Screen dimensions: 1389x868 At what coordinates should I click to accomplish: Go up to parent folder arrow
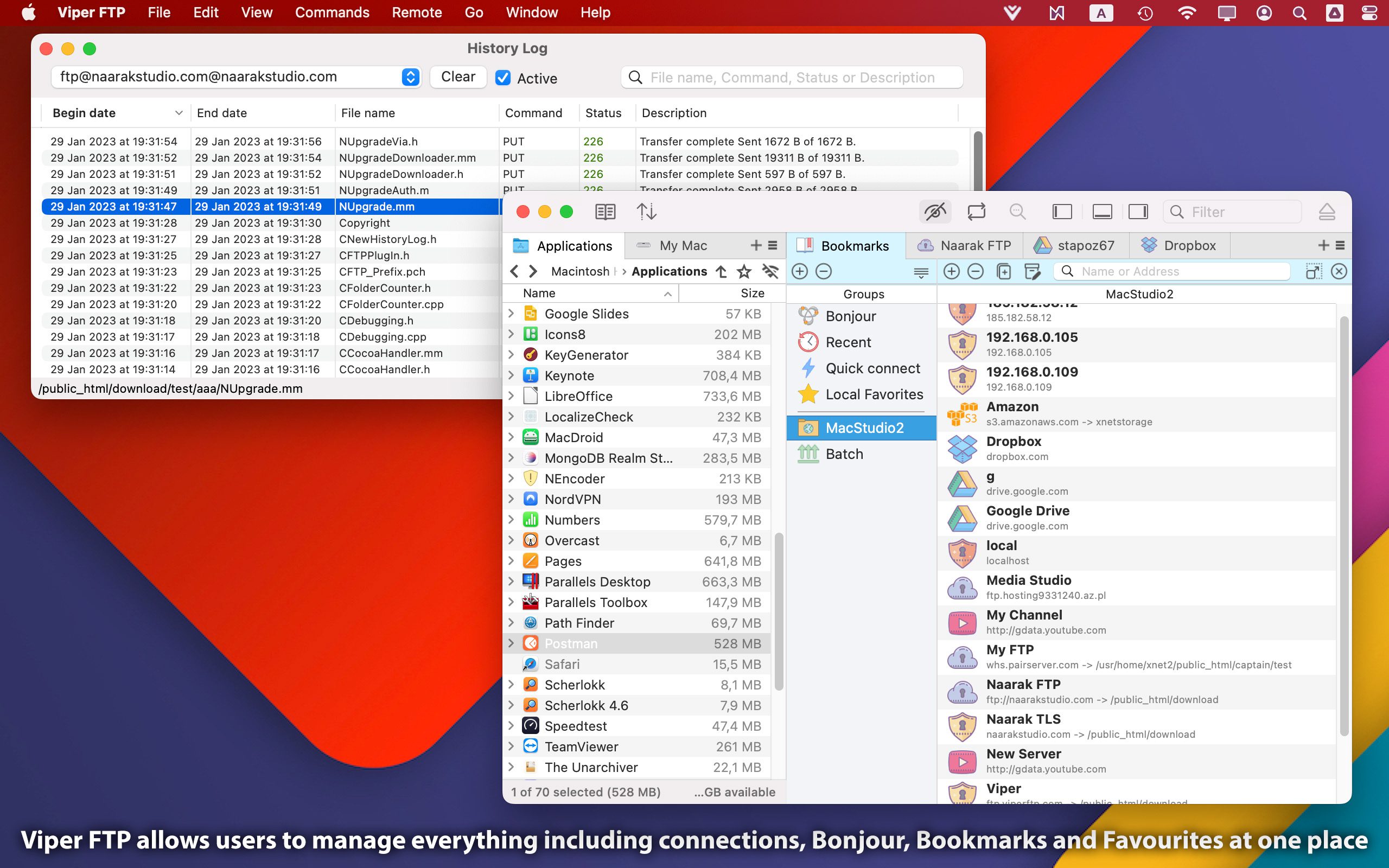click(x=721, y=272)
